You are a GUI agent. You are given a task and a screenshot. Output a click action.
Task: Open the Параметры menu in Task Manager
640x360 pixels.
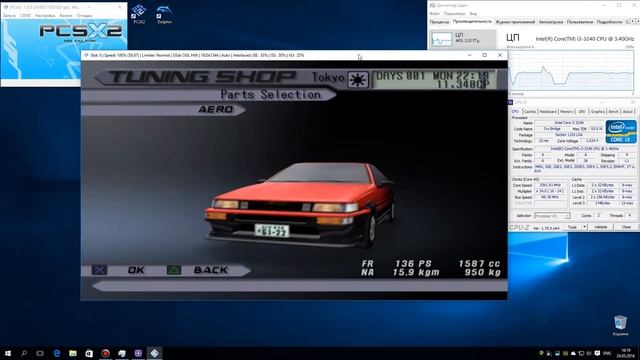pyautogui.click(x=454, y=13)
